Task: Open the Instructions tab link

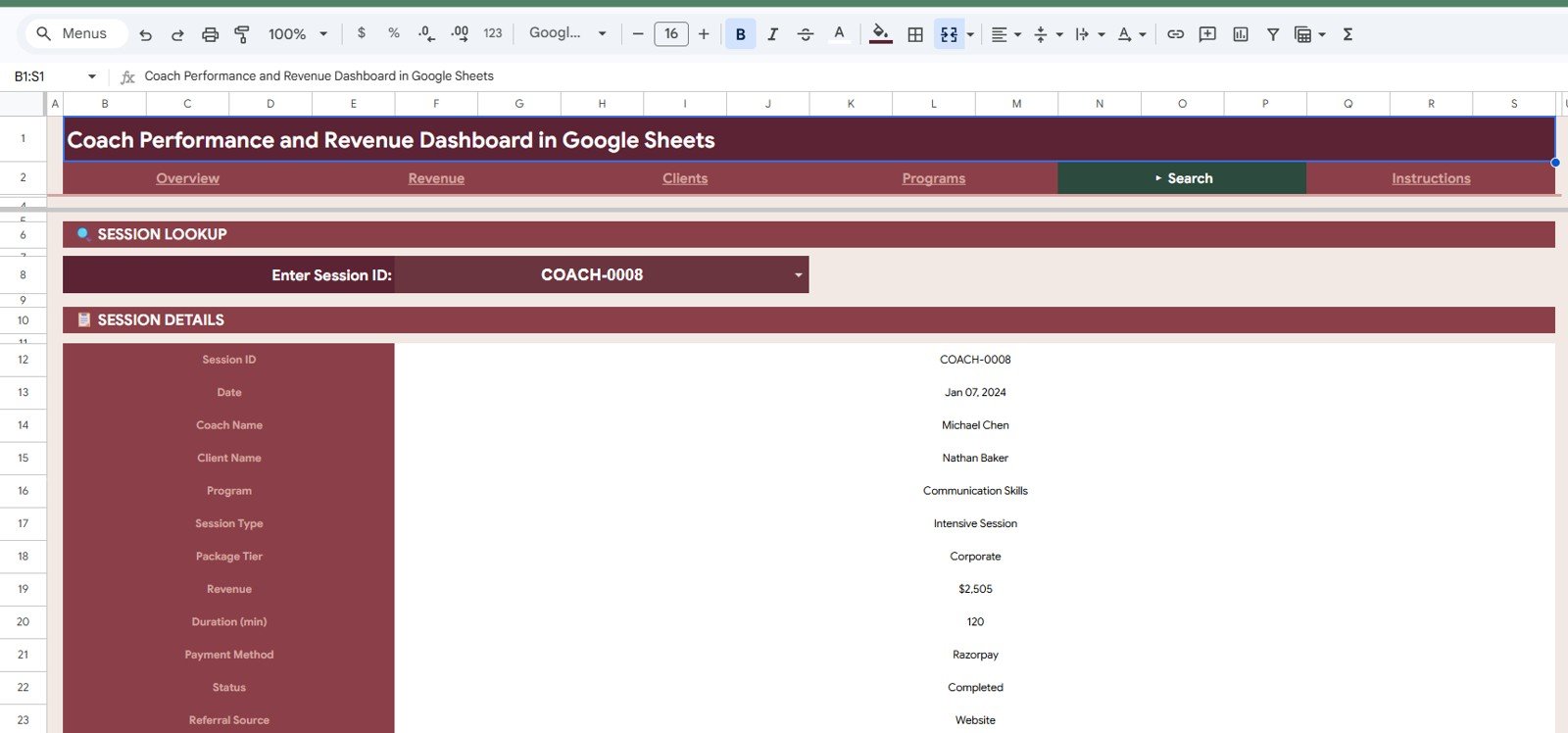Action: (1431, 178)
